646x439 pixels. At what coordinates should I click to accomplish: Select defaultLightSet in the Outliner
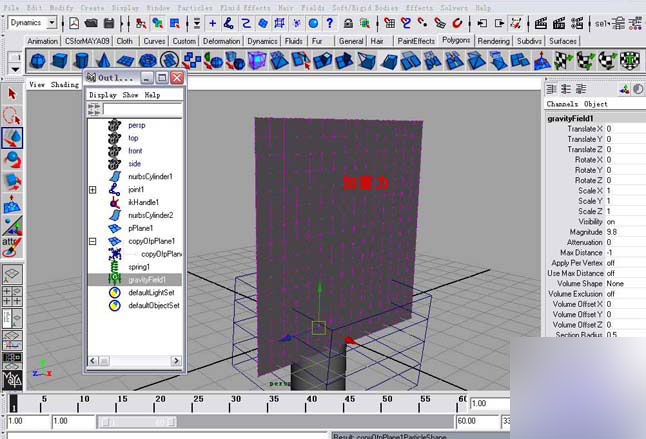[151, 293]
